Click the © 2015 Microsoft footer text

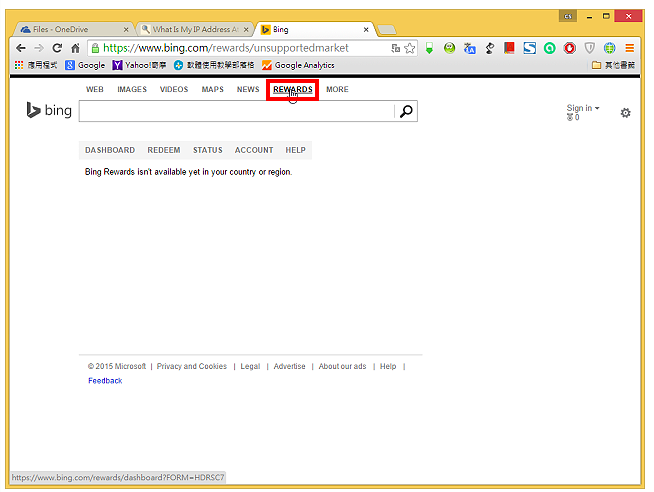click(x=117, y=366)
